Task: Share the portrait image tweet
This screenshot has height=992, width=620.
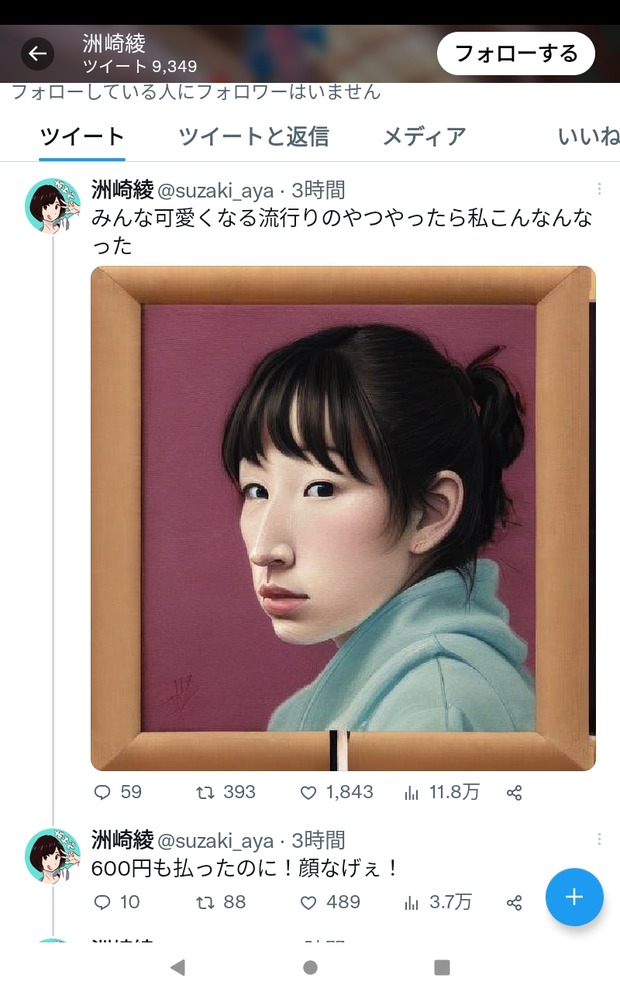Action: [x=514, y=792]
